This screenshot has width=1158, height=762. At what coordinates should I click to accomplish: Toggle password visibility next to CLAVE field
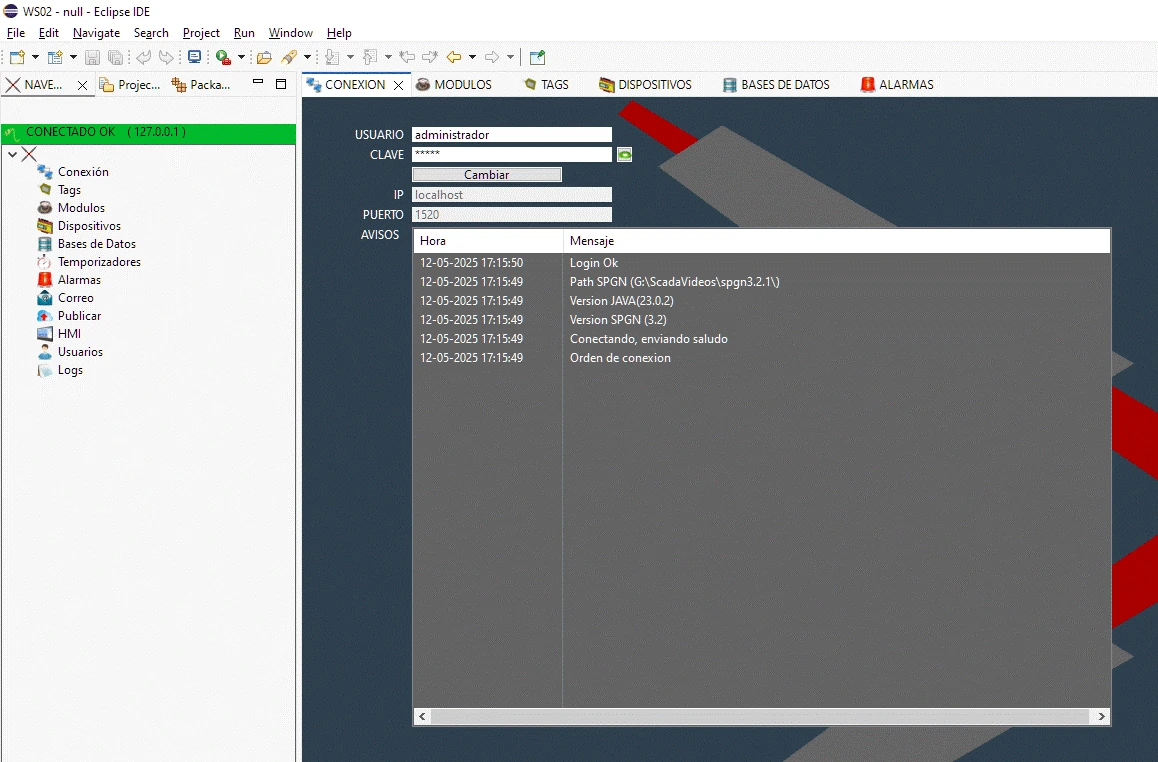(x=625, y=154)
